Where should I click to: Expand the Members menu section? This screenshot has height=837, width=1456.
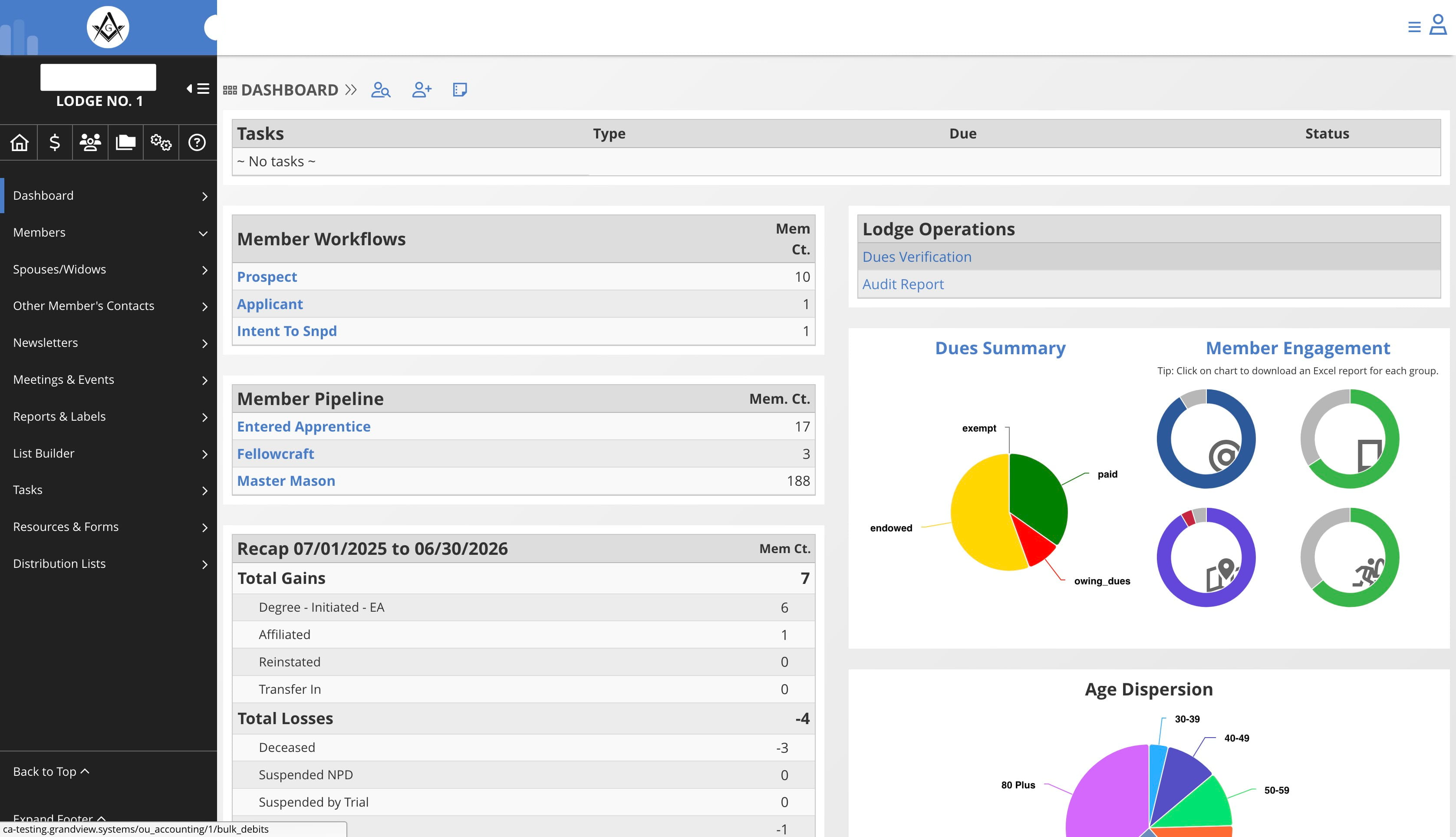point(109,232)
